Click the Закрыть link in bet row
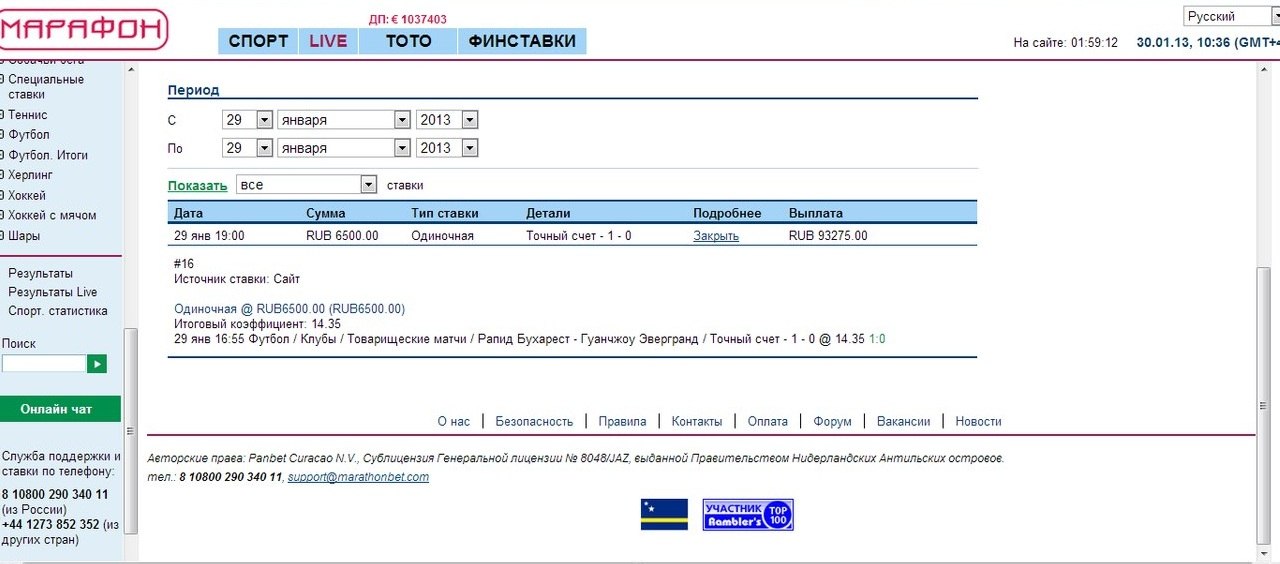This screenshot has width=1280, height=564. 716,236
